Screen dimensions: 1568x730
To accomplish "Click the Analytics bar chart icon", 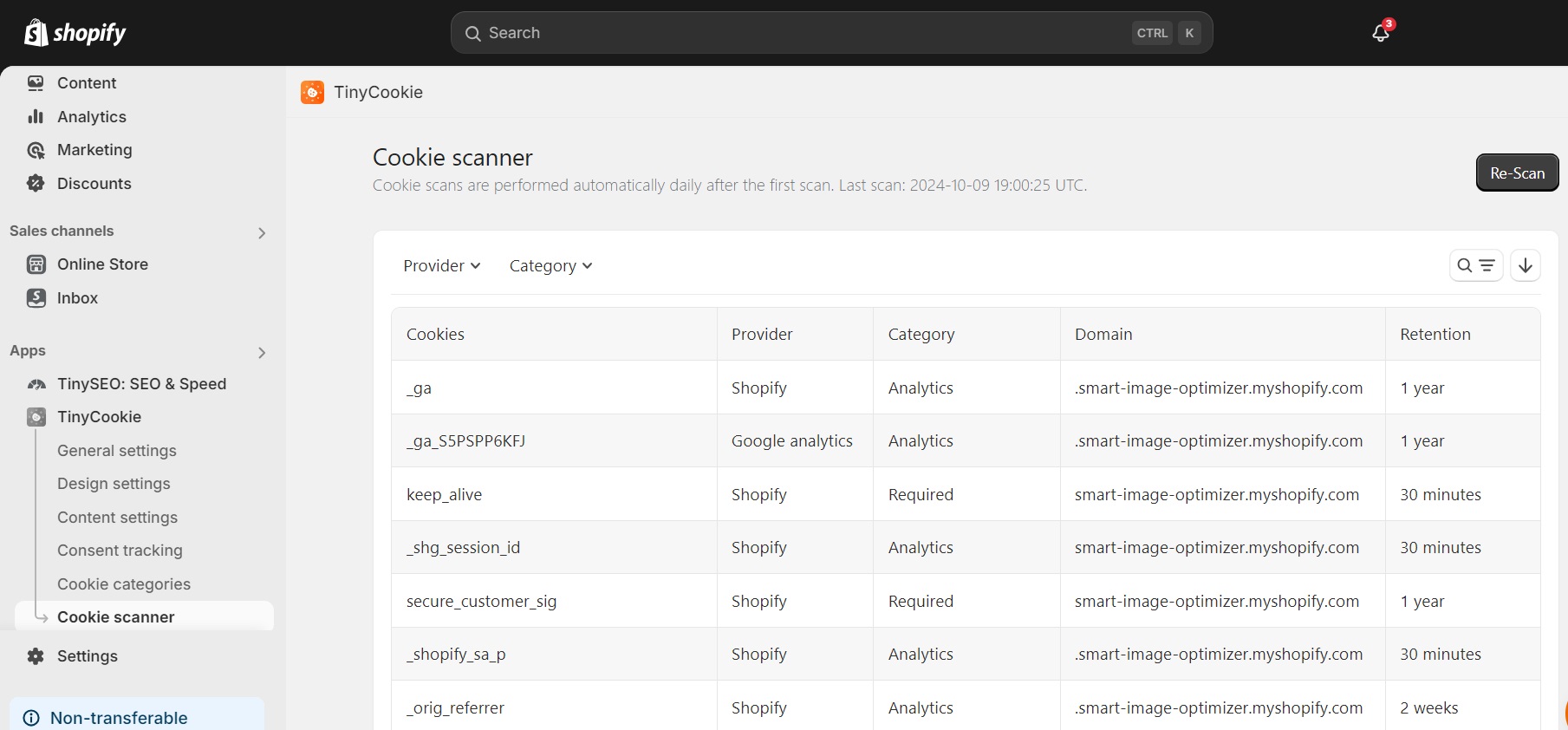I will 36,116.
